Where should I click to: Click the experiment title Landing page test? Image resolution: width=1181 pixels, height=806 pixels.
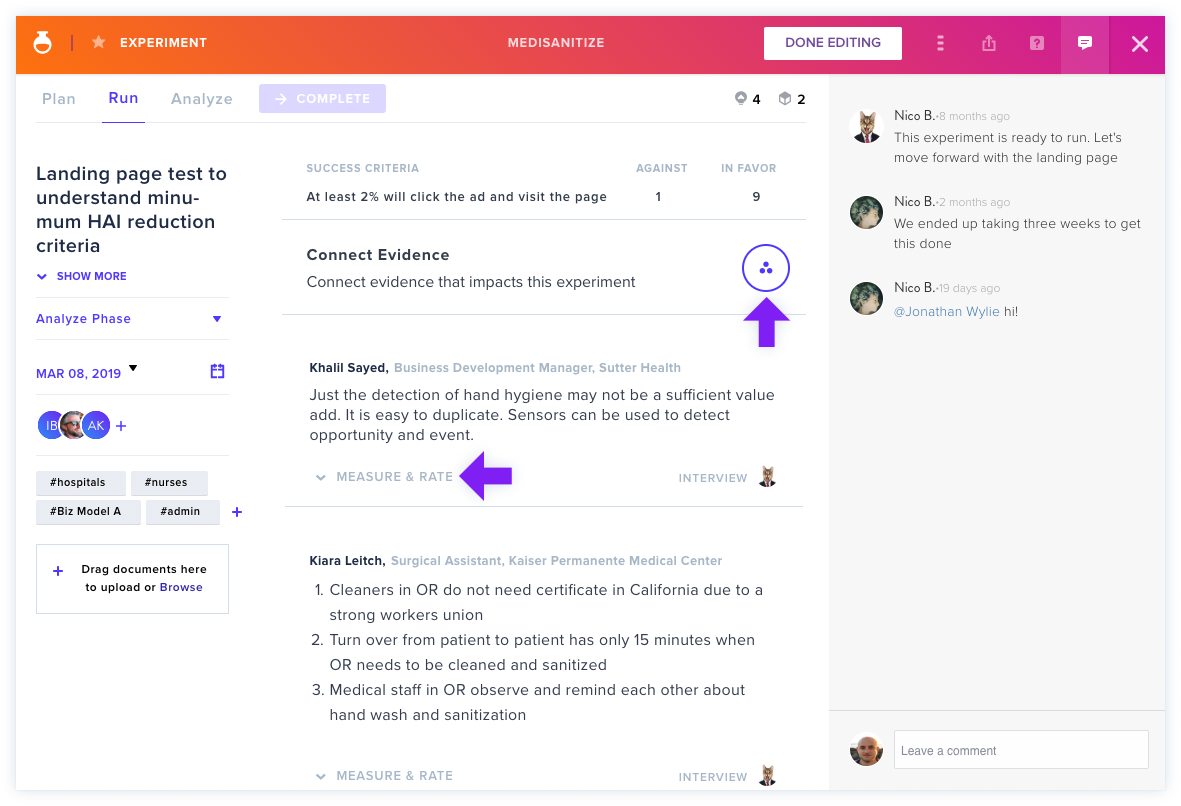click(x=131, y=210)
